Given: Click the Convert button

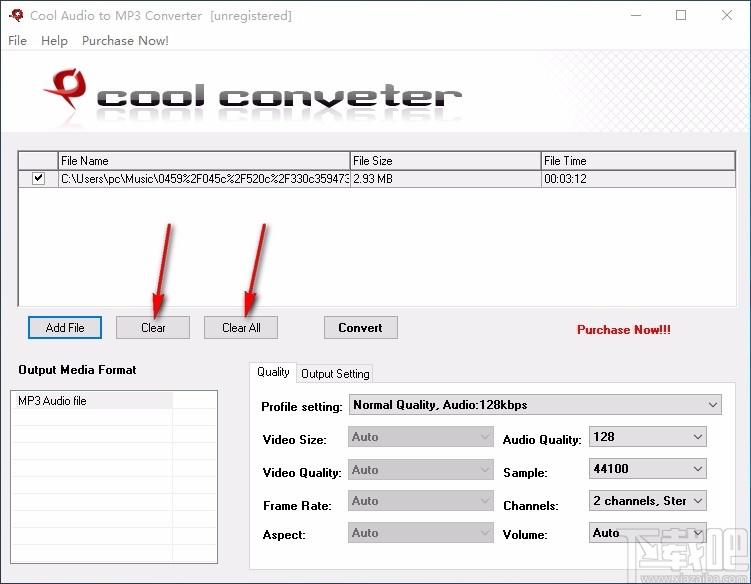Looking at the screenshot, I should tap(361, 328).
